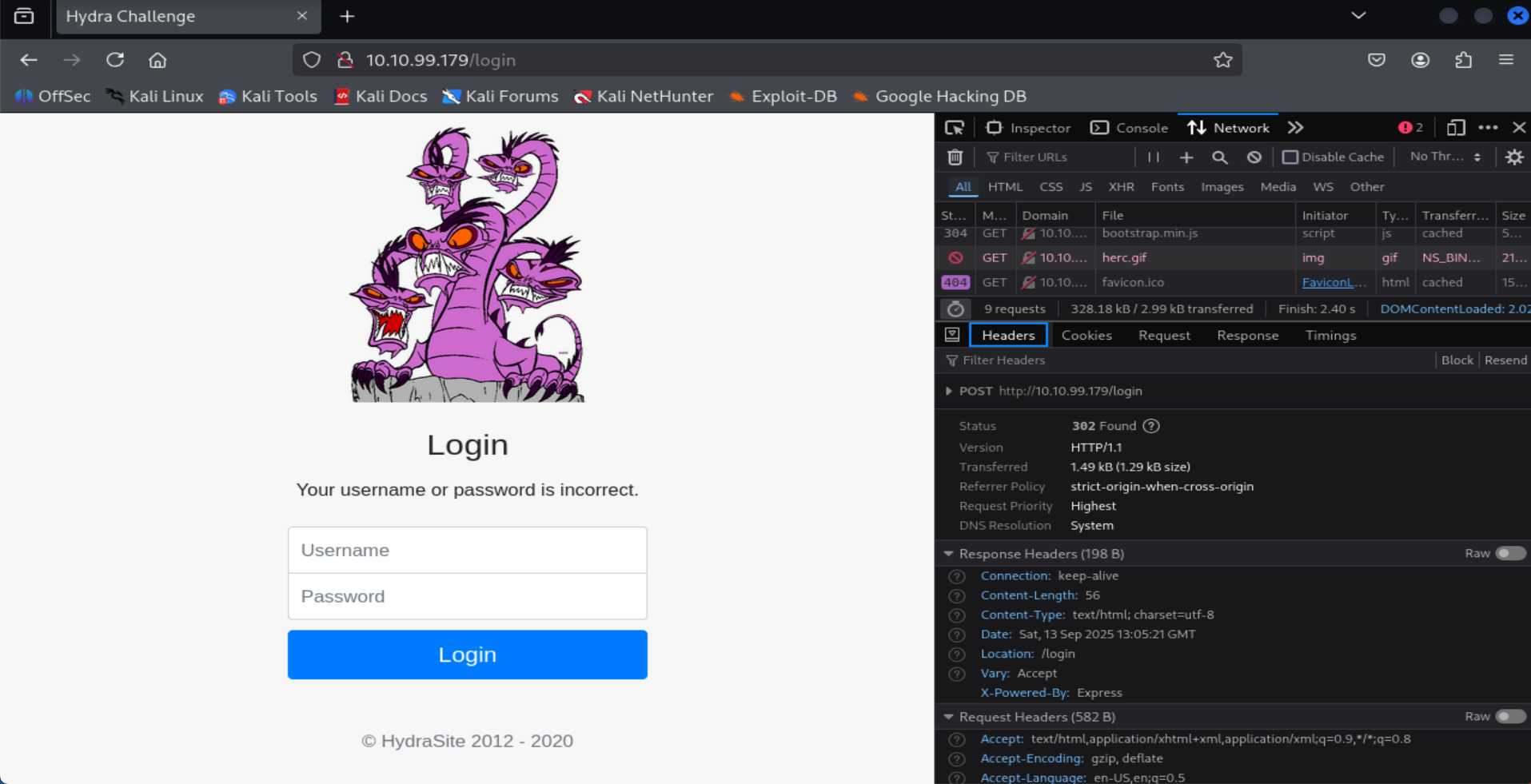
Task: Clear network log with trash icon
Action: pyautogui.click(x=955, y=157)
